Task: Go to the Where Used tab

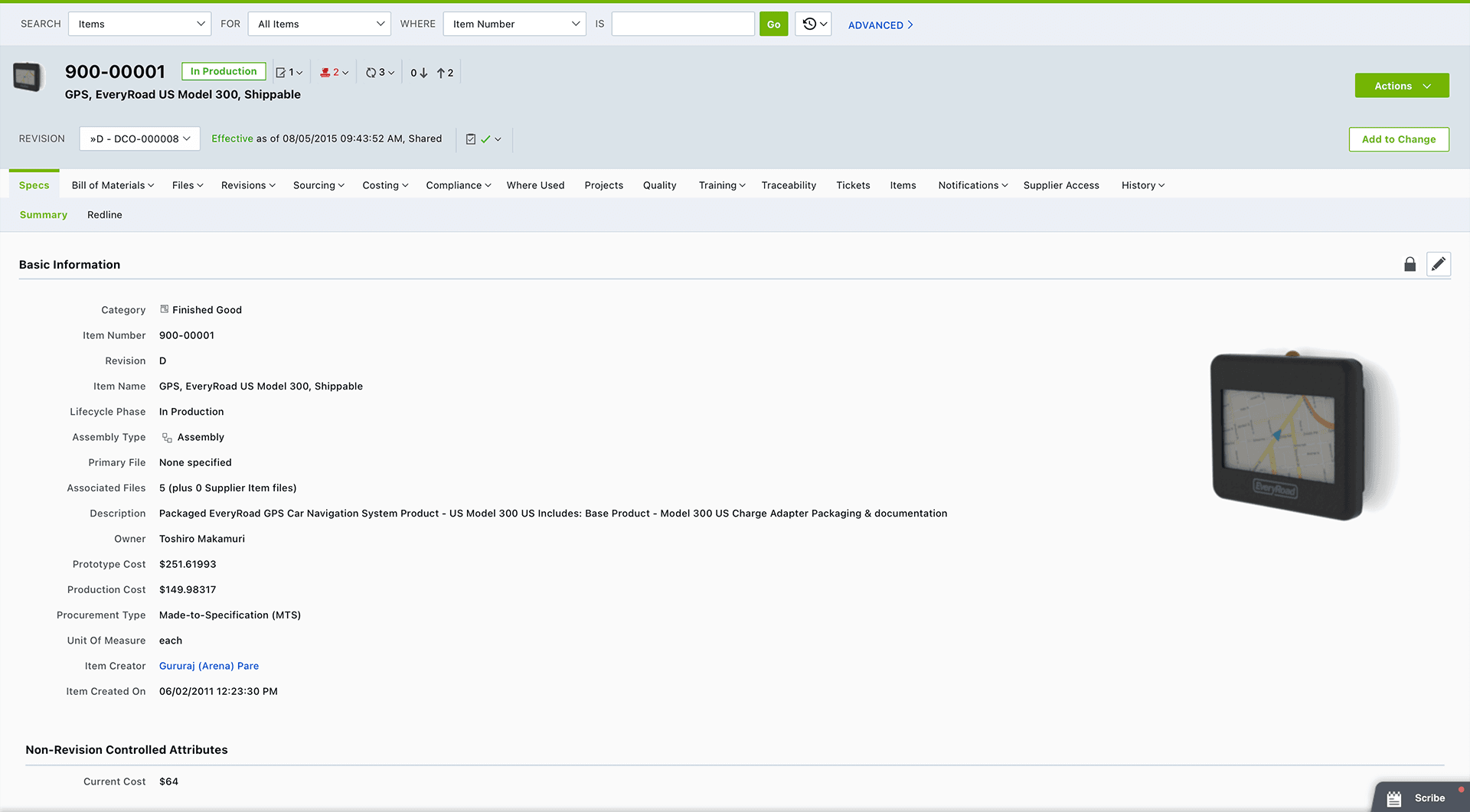Action: pos(535,185)
